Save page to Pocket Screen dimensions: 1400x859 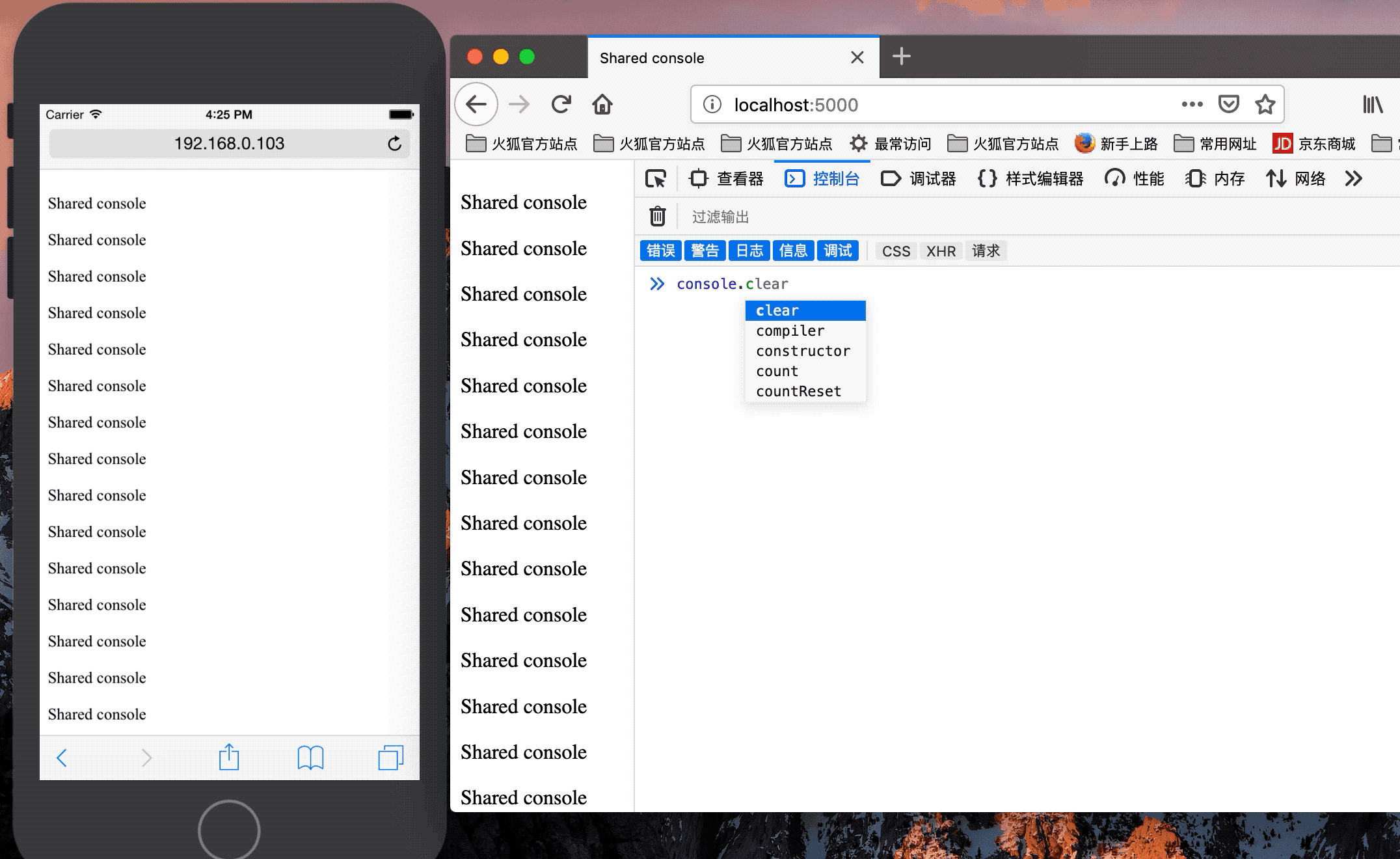[x=1228, y=104]
